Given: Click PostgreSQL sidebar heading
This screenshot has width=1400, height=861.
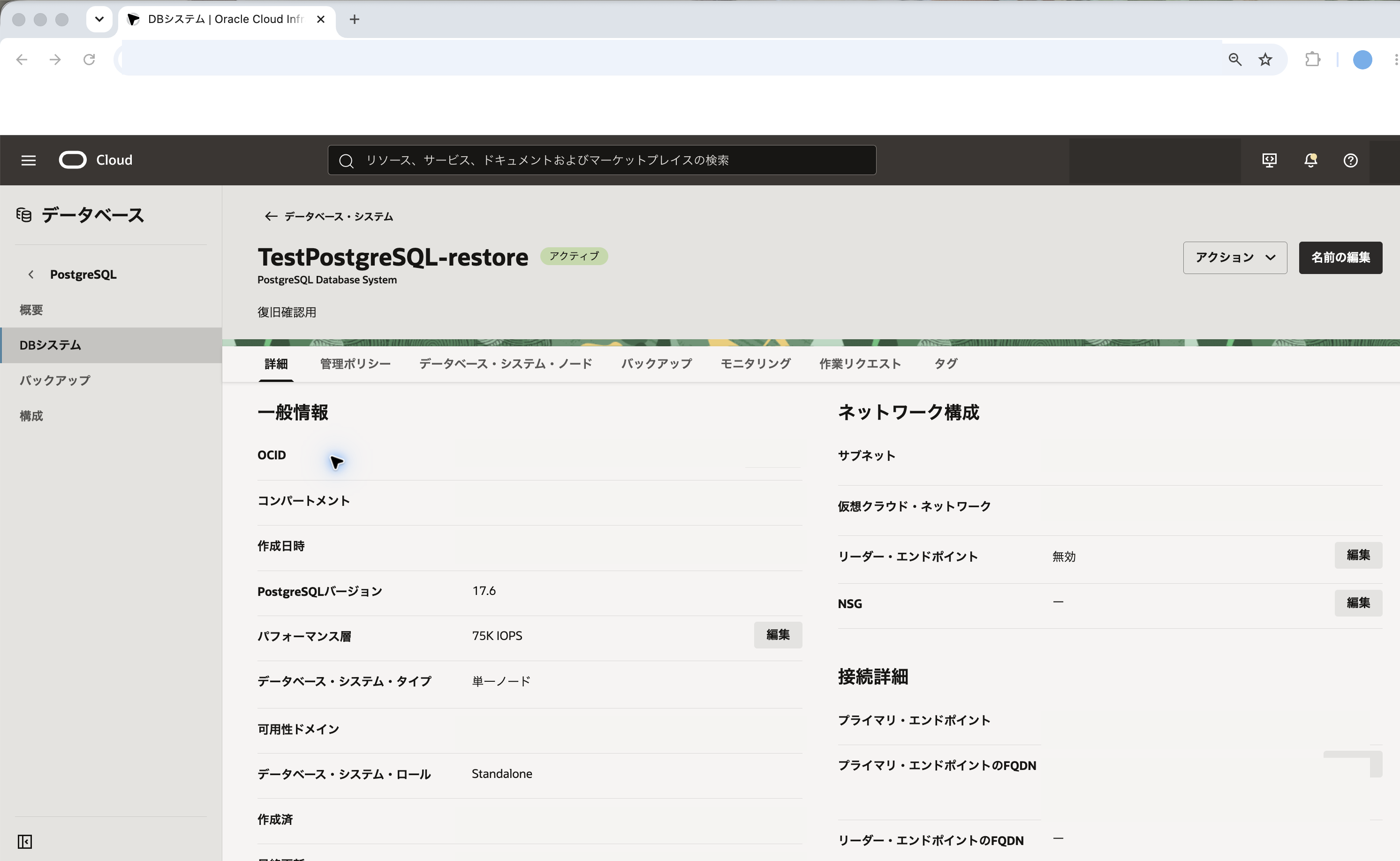Looking at the screenshot, I should 83,274.
